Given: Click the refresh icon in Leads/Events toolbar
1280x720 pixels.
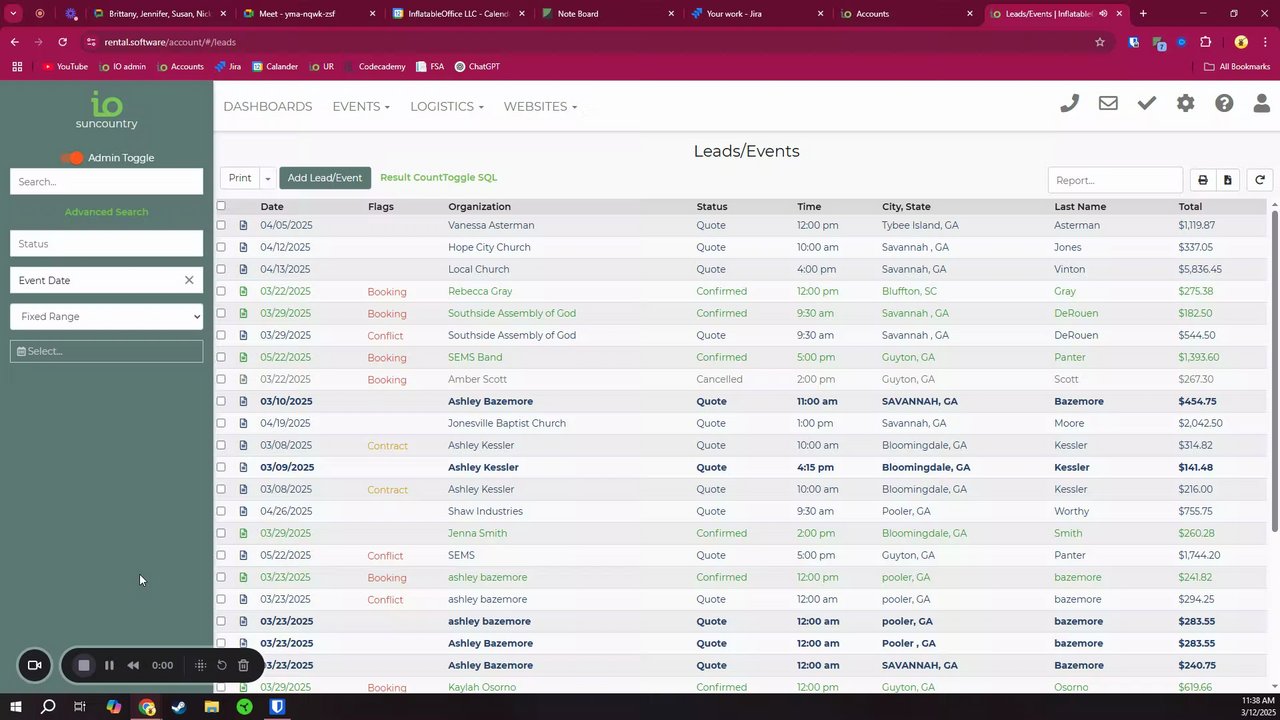Looking at the screenshot, I should pos(1260,180).
